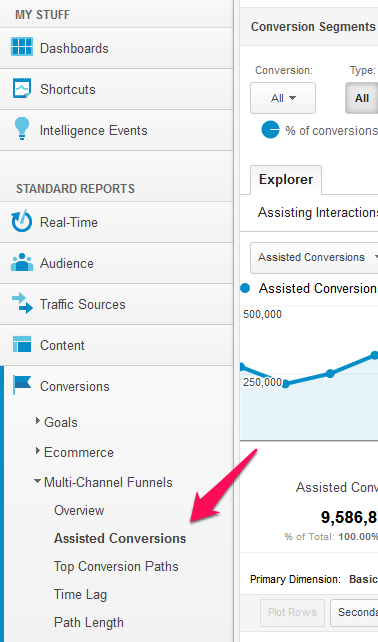Click the Dashboards grid icon

point(22,46)
